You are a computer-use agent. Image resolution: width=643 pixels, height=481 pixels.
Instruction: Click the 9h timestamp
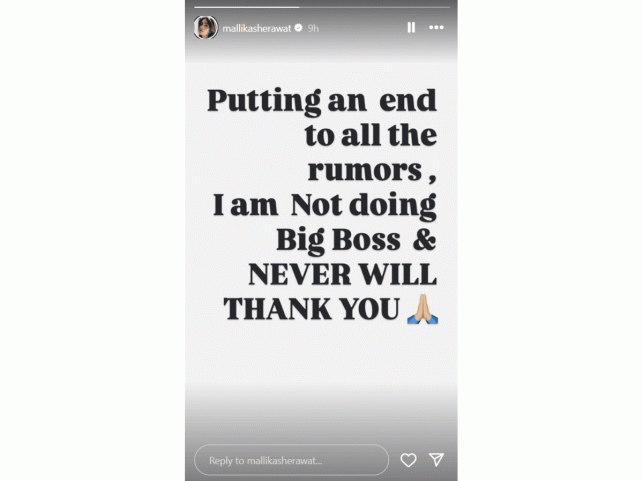click(x=313, y=28)
